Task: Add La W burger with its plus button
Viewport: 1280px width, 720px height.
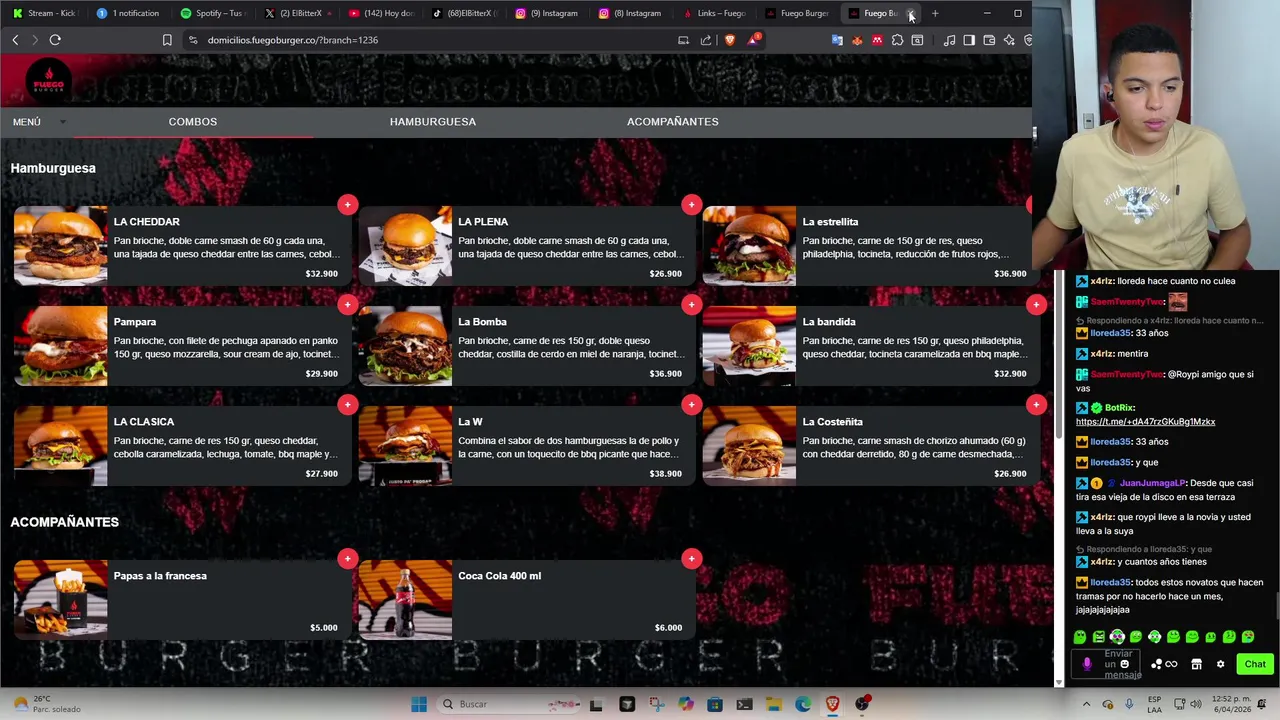Action: 691,404
